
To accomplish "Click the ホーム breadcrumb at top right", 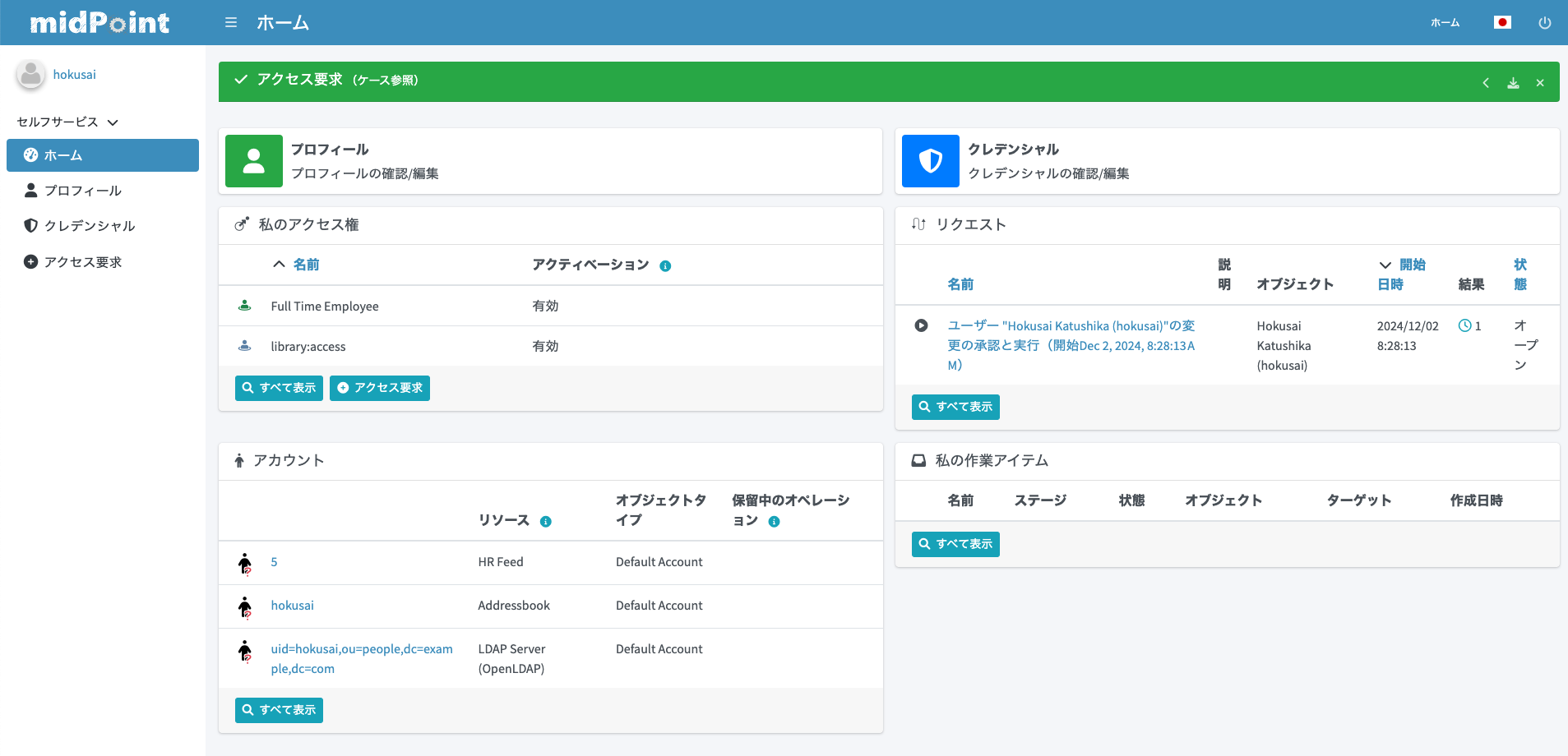I will (1445, 23).
